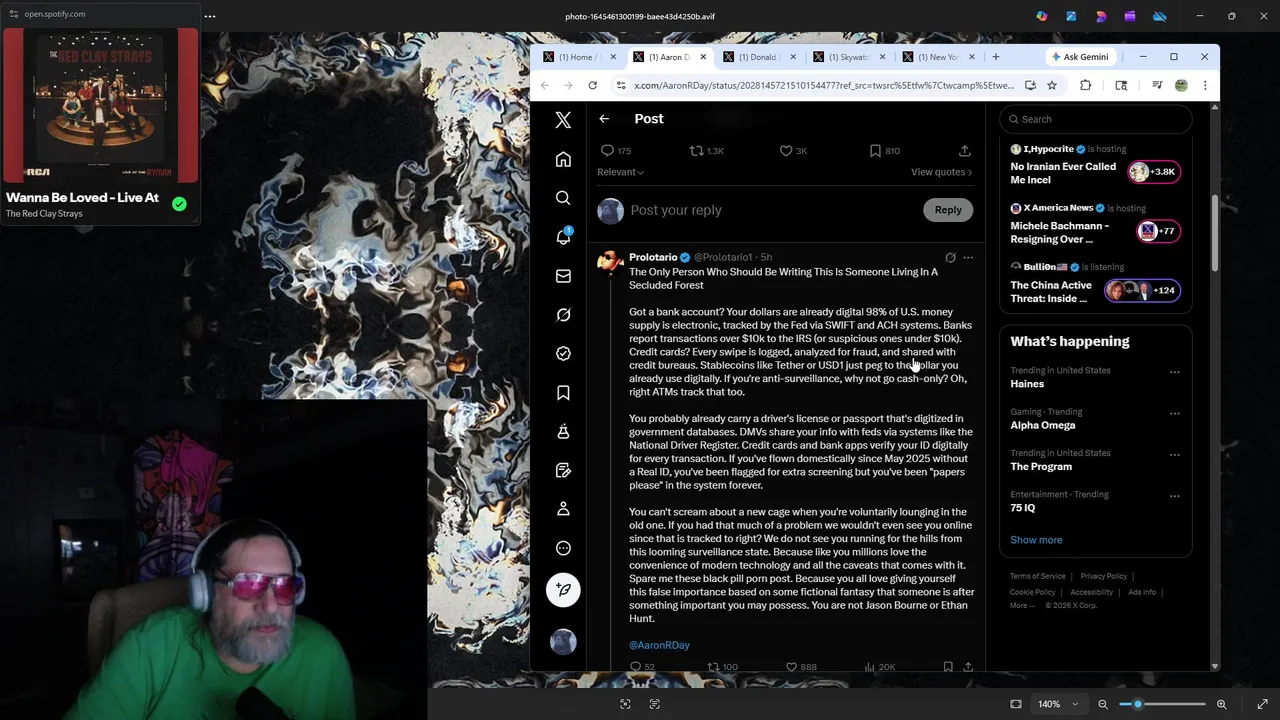
Task: Open More options circle in X sidebar
Action: [563, 548]
